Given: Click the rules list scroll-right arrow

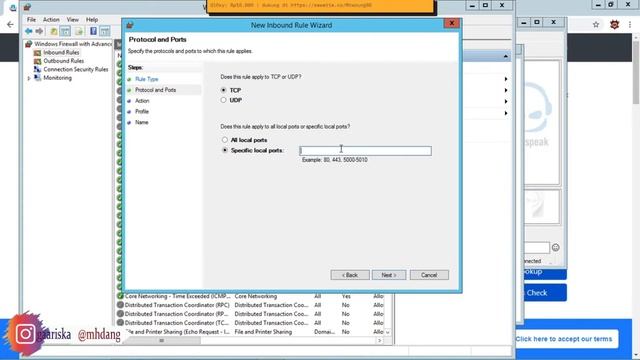Looking at the screenshot, I should 380,340.
